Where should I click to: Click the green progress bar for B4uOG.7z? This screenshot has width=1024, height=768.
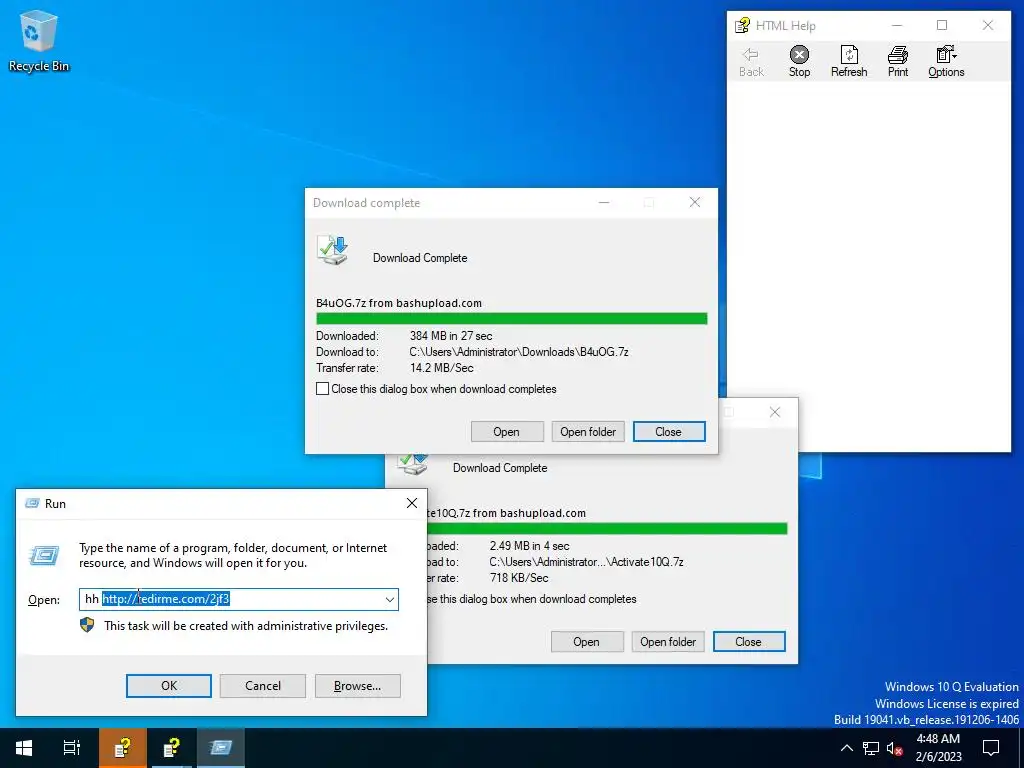click(511, 319)
